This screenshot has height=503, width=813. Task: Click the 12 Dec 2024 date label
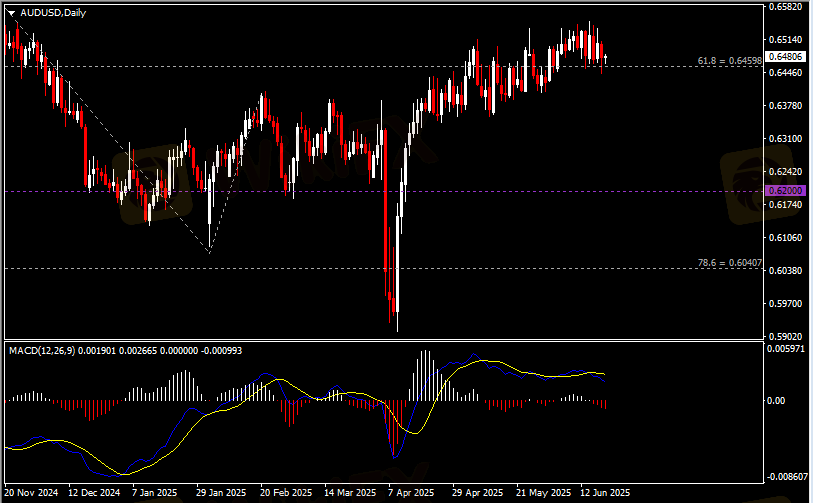(94, 492)
